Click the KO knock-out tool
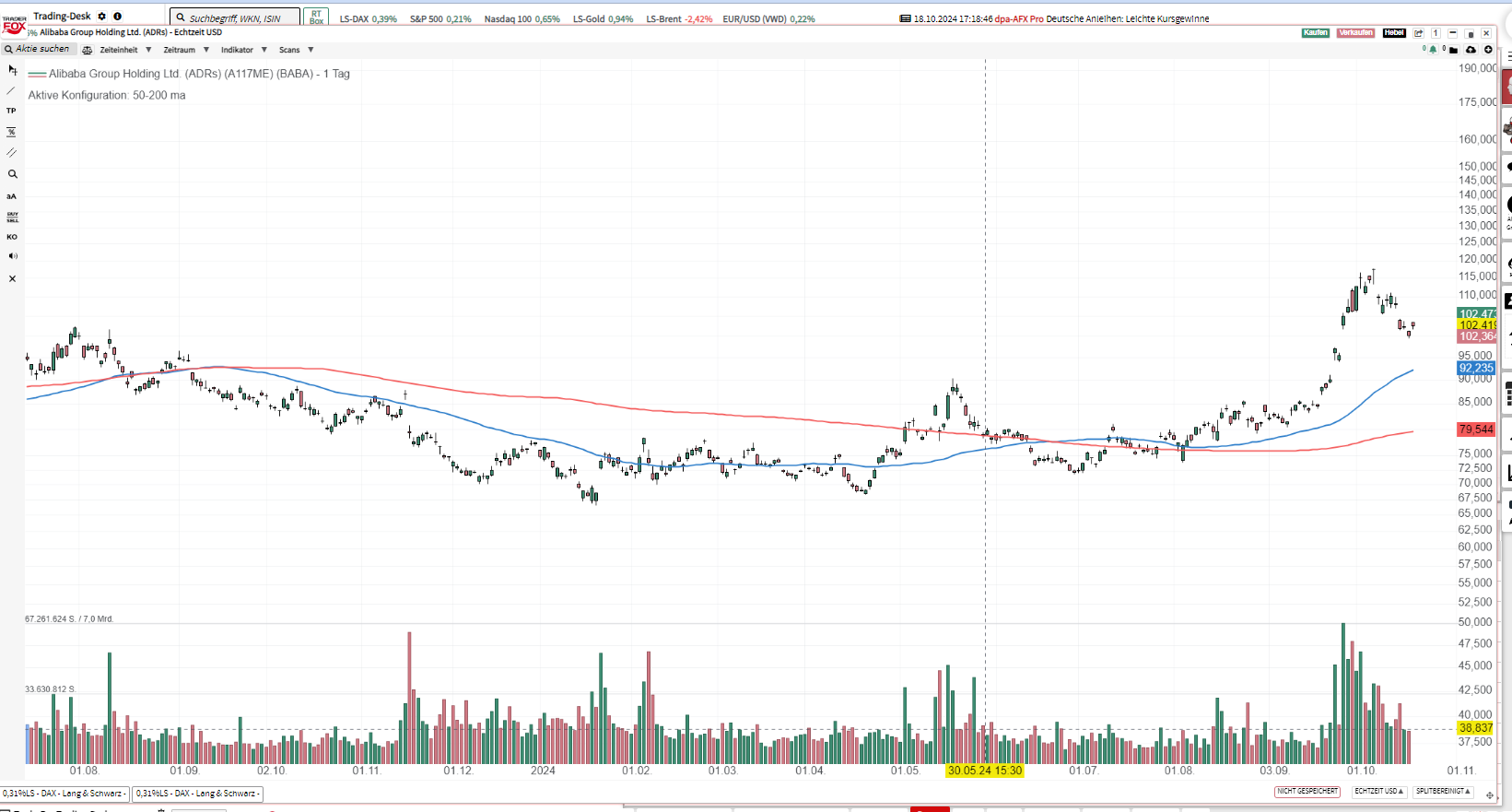The width and height of the screenshot is (1512, 812). pos(12,237)
